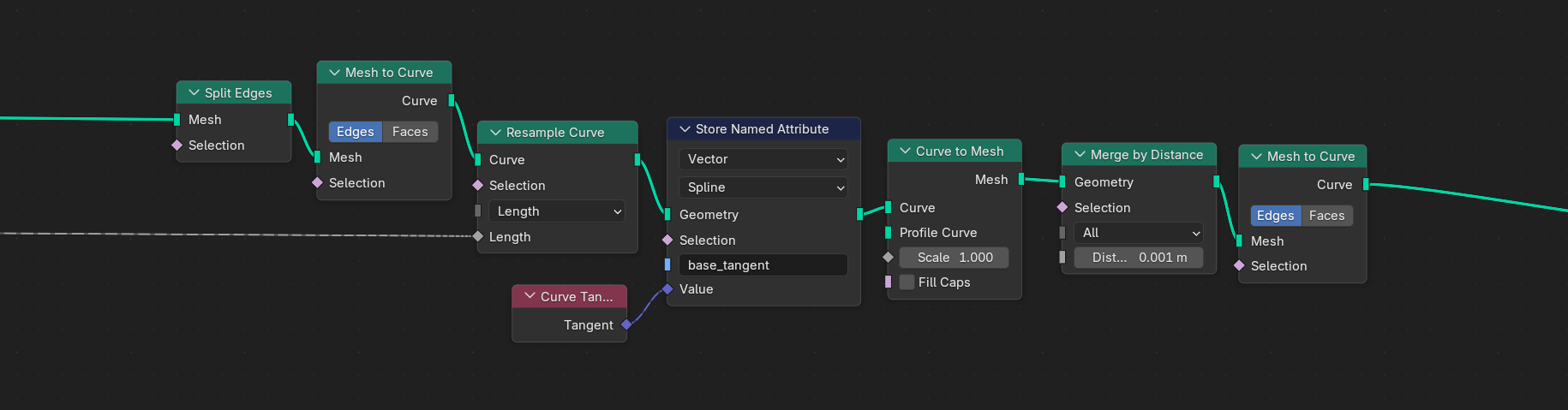The height and width of the screenshot is (410, 1568).
Task: Collapse the Split Edges node
Action: click(x=194, y=93)
